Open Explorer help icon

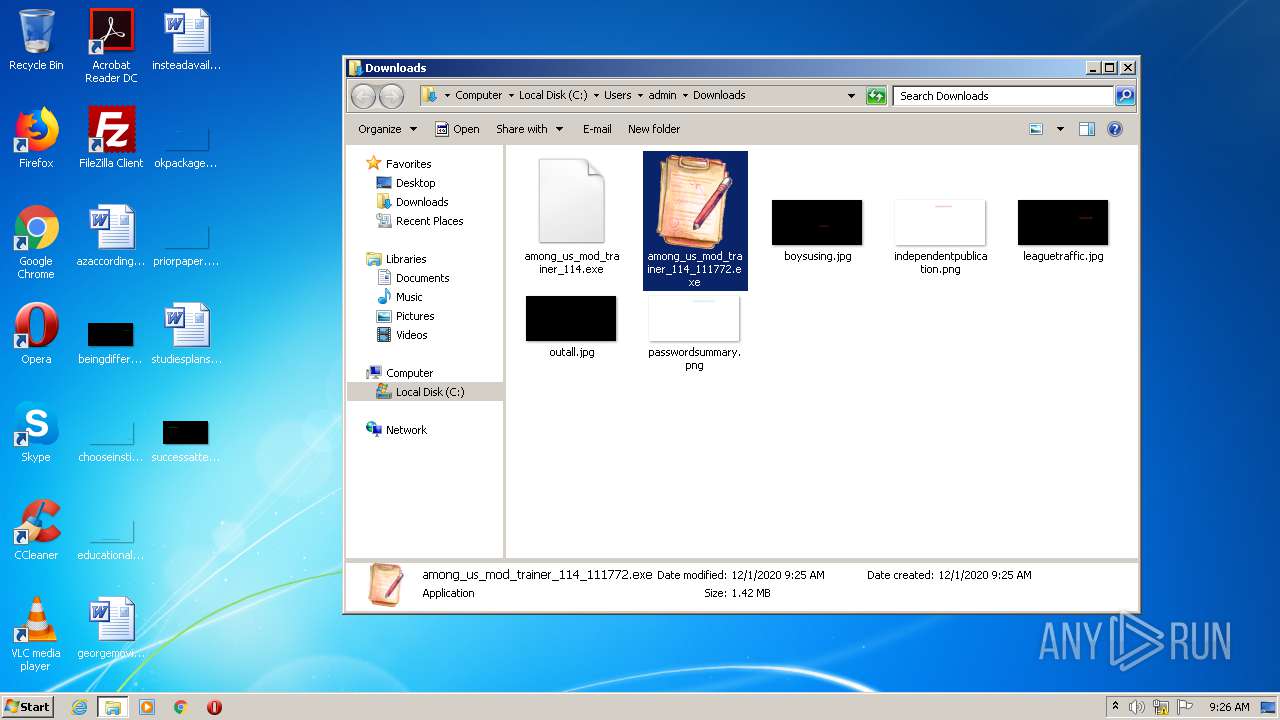pyautogui.click(x=1115, y=129)
